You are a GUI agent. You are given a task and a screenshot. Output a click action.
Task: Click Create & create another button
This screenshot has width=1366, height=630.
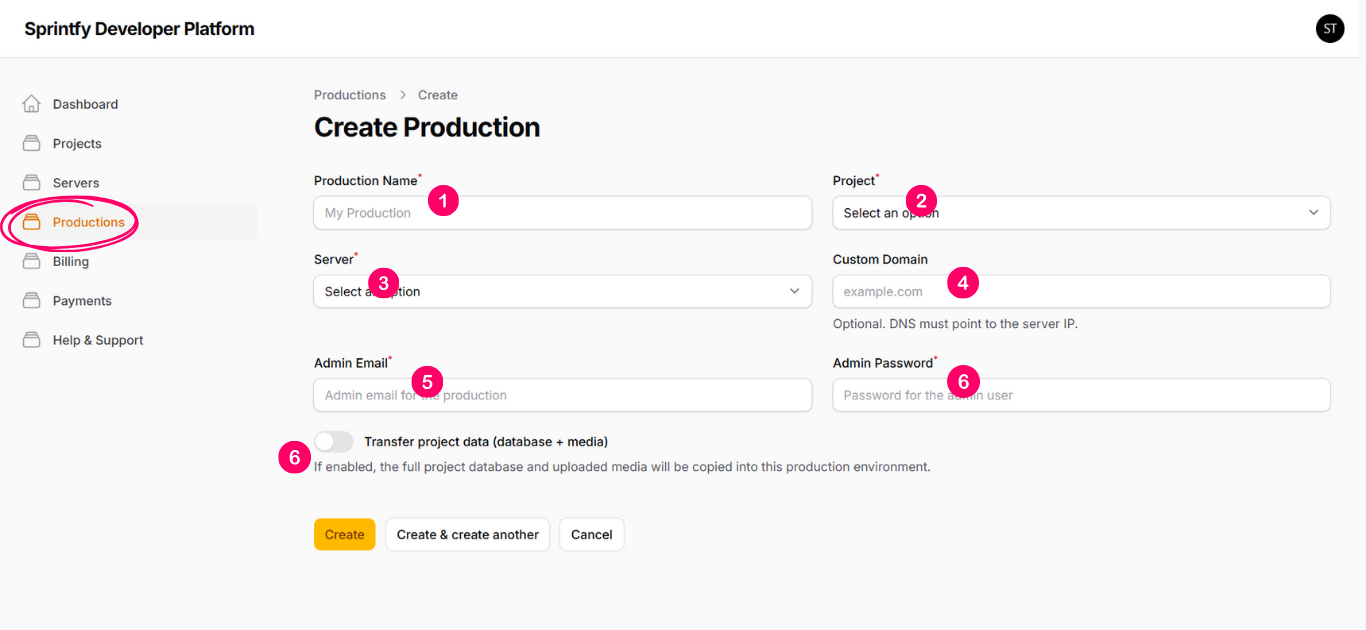[467, 534]
